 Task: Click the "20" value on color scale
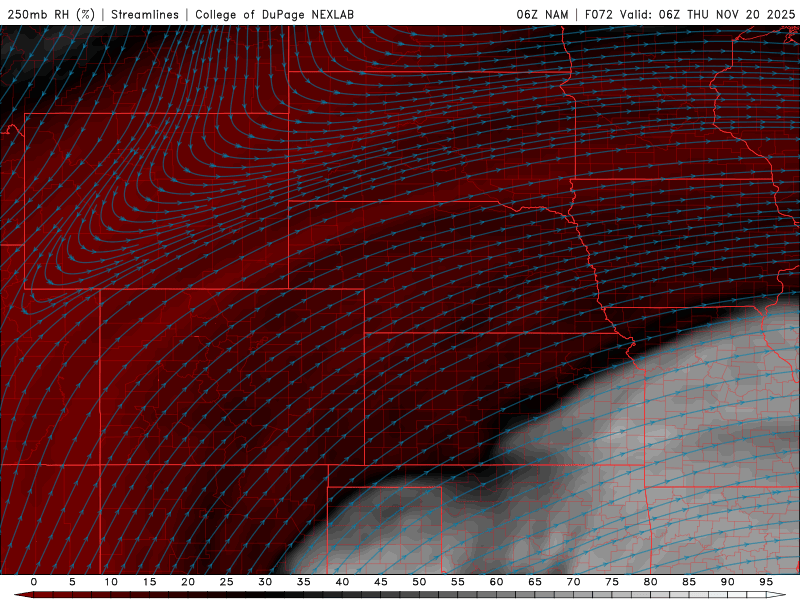click(188, 582)
